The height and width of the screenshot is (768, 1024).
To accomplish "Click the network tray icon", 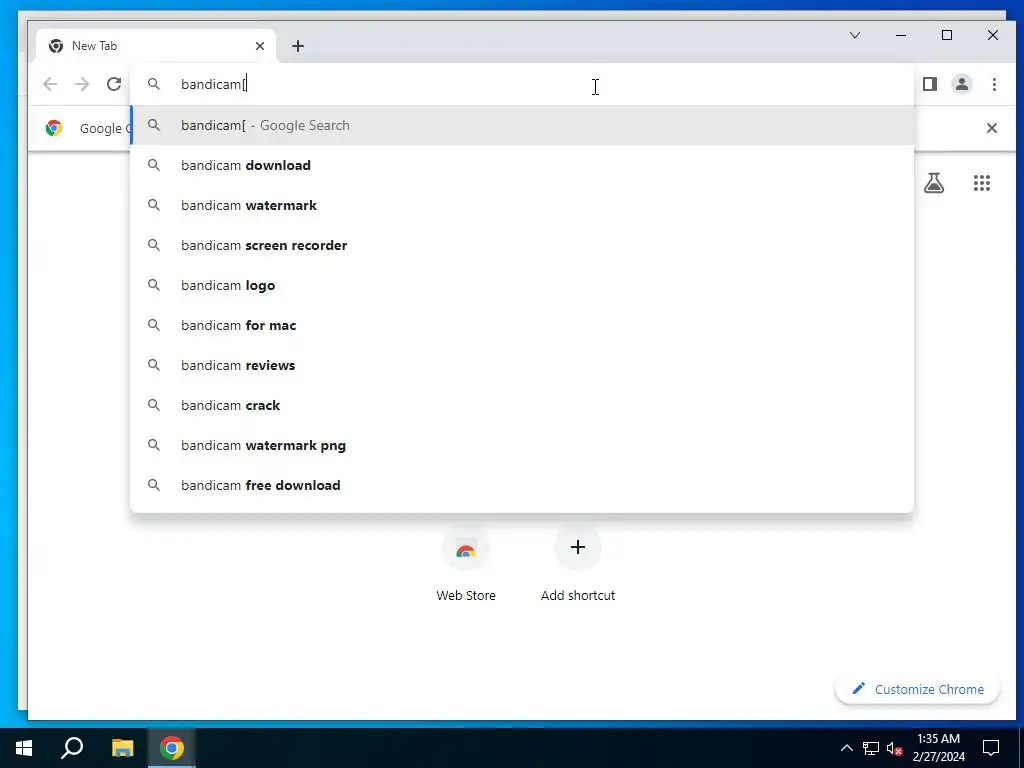I will (x=871, y=748).
